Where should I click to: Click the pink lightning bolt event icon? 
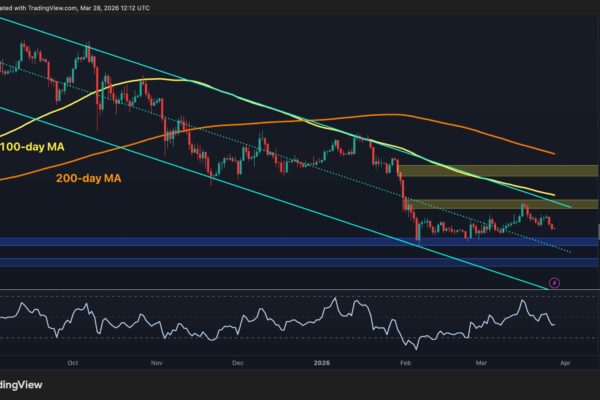555,283
